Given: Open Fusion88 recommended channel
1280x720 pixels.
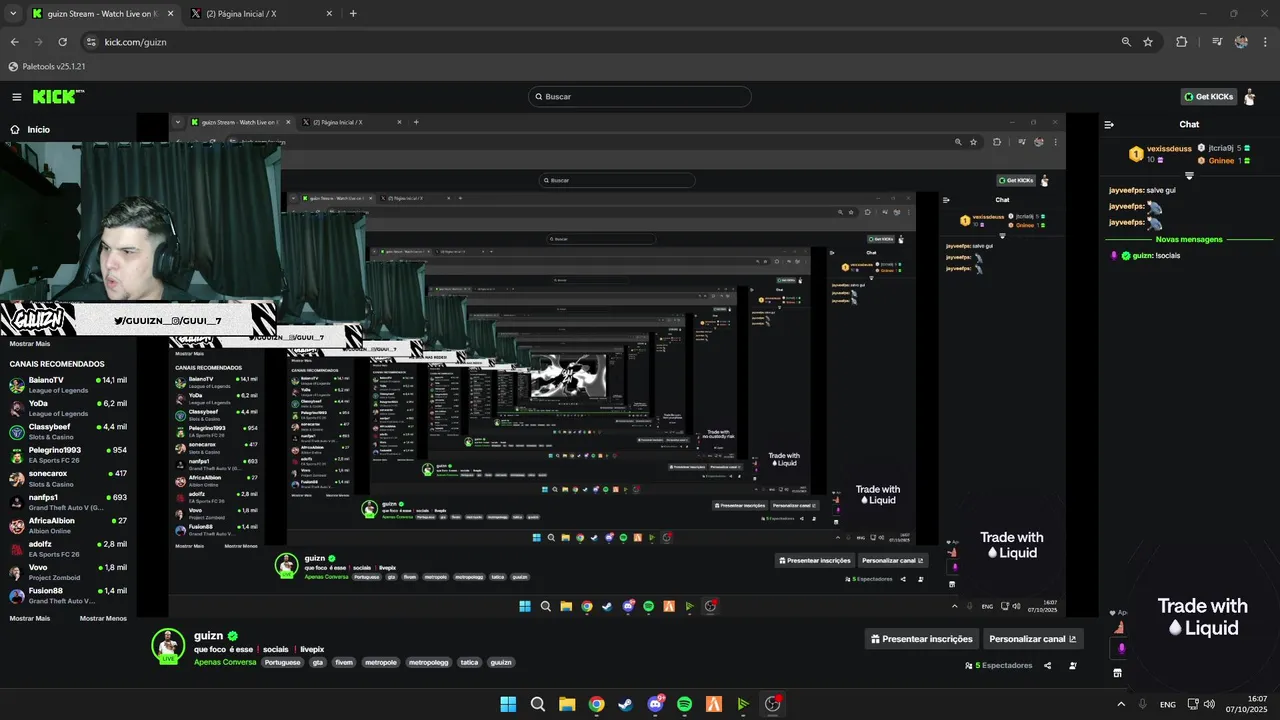Looking at the screenshot, I should coord(68,596).
